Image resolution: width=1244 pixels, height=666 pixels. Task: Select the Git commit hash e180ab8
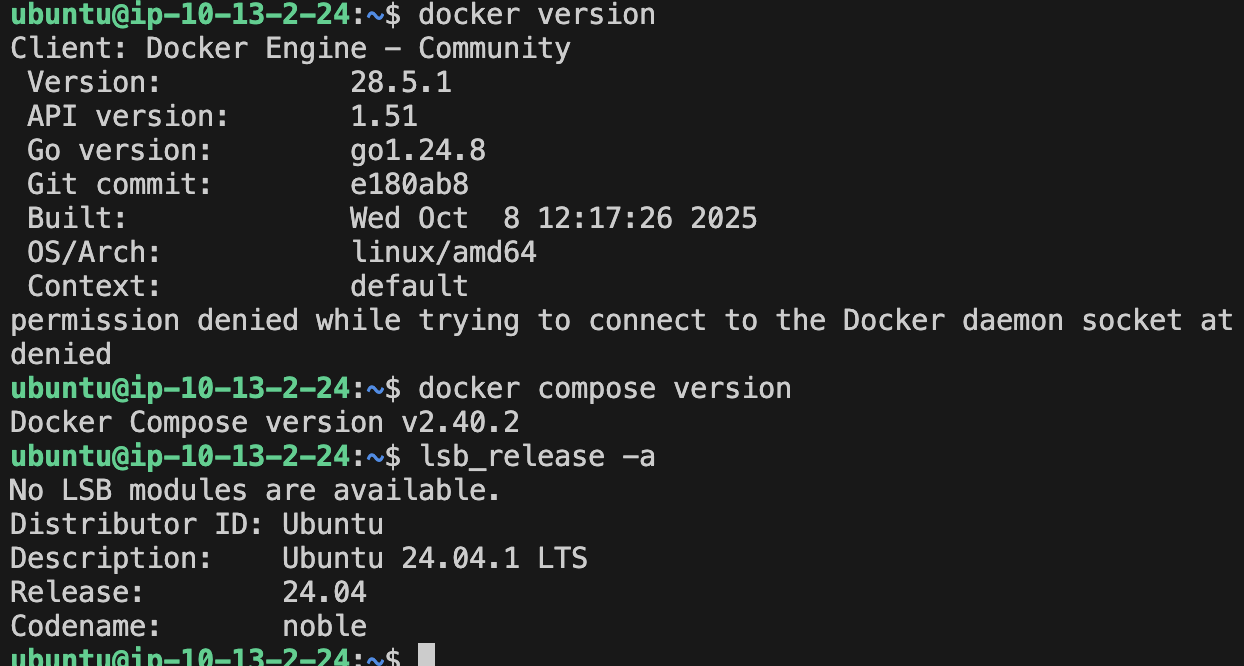409,184
